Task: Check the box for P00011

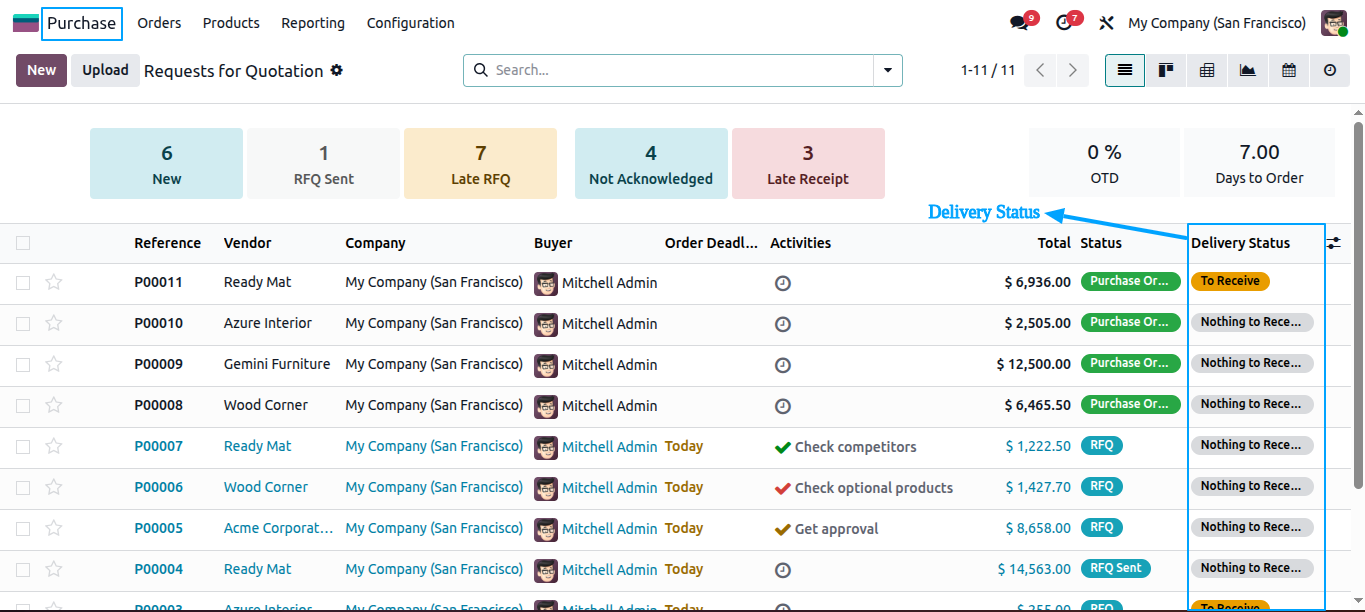Action: click(23, 283)
